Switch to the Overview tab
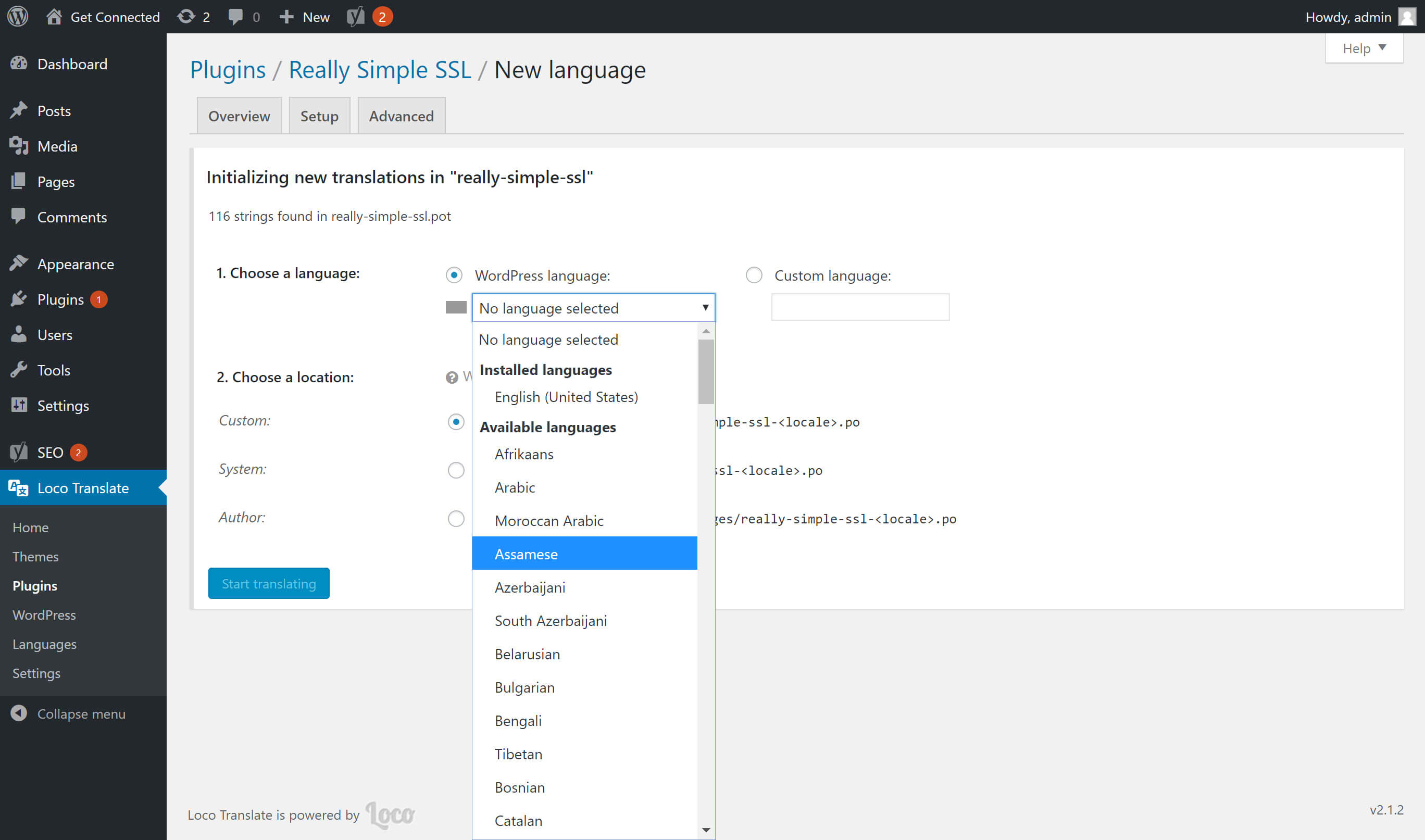This screenshot has height=840, width=1425. click(239, 116)
